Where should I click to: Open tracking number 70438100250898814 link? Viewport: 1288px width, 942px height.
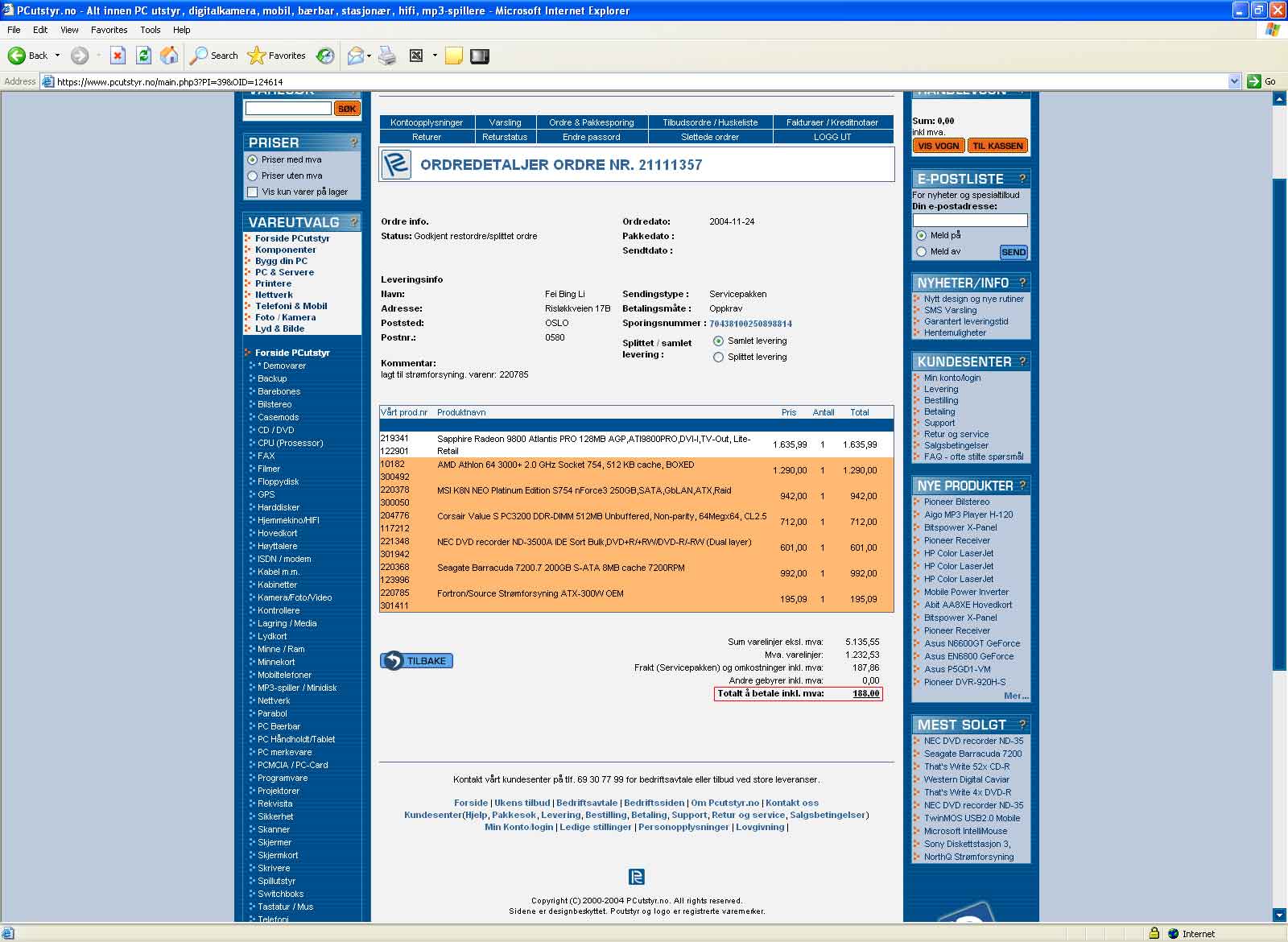[750, 324]
